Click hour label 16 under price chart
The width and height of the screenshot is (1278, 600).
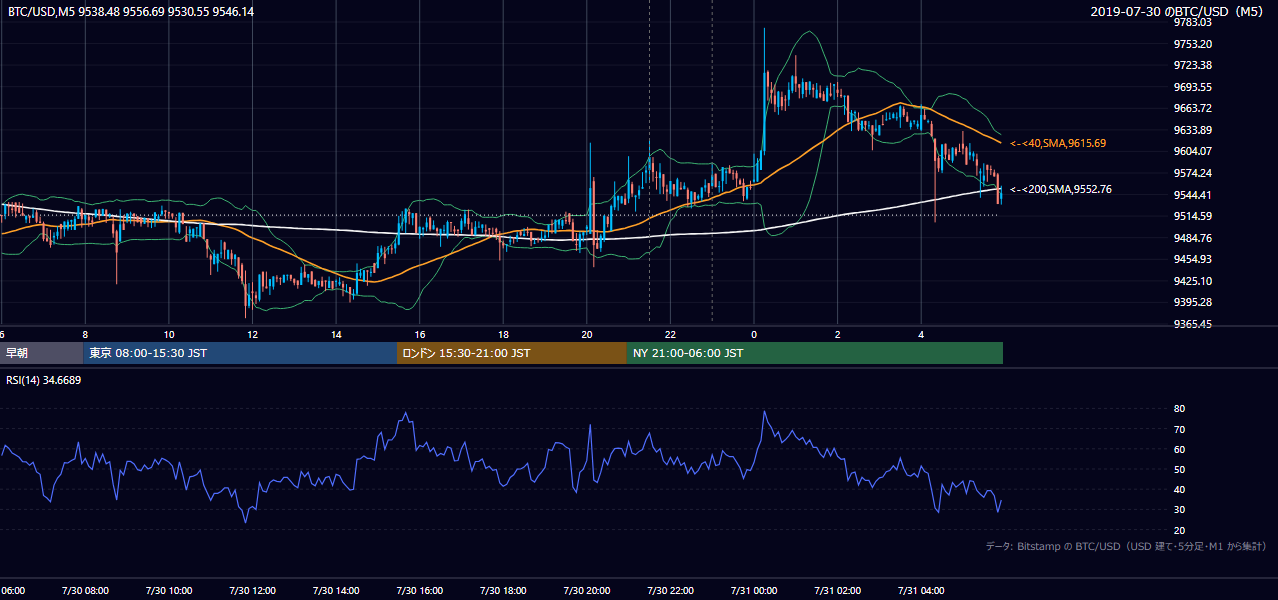[x=420, y=334]
